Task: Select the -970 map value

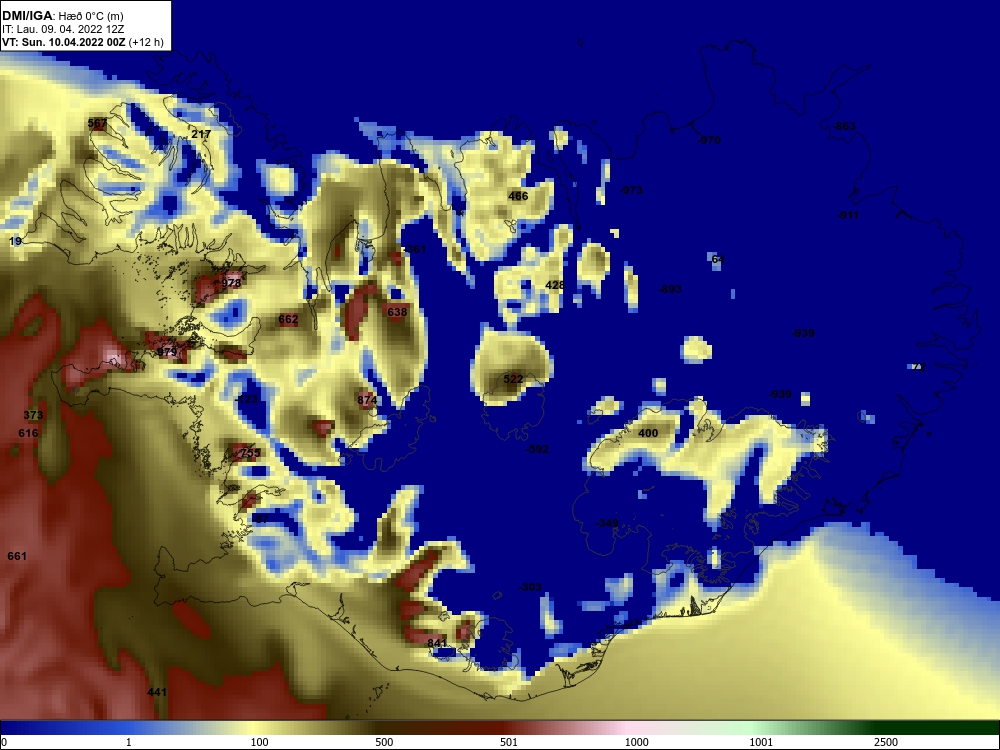Action: pyautogui.click(x=709, y=140)
